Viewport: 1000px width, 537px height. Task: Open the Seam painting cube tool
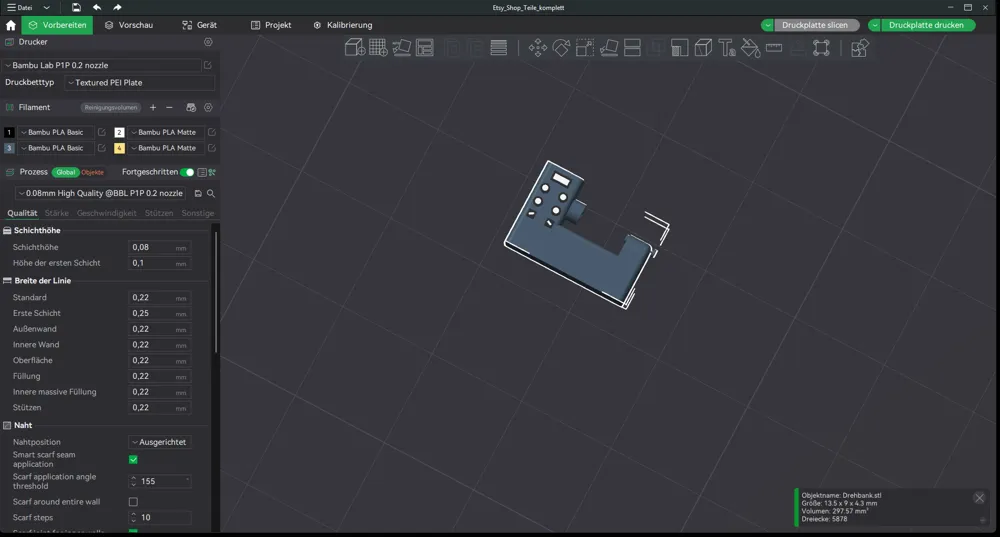point(703,48)
